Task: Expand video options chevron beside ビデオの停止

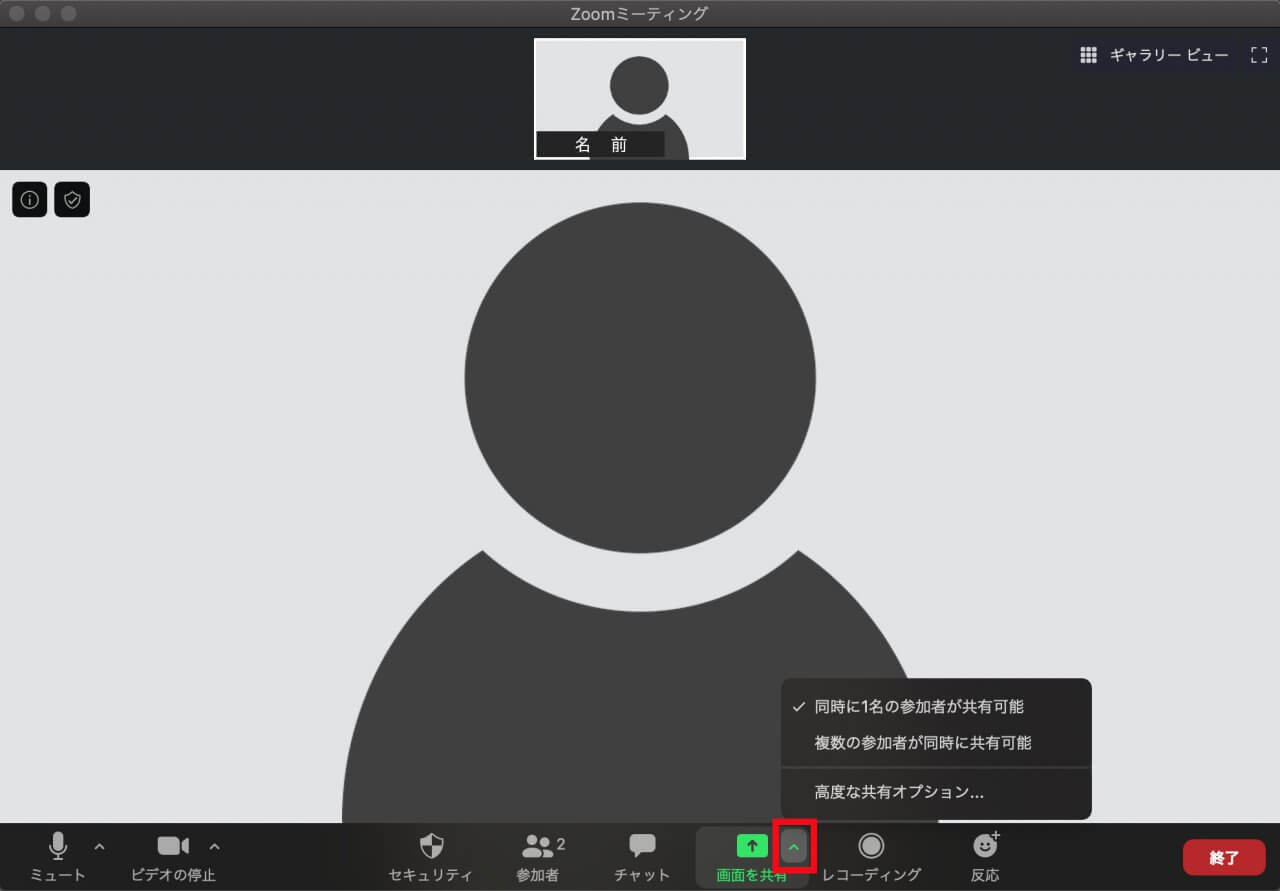Action: point(214,847)
